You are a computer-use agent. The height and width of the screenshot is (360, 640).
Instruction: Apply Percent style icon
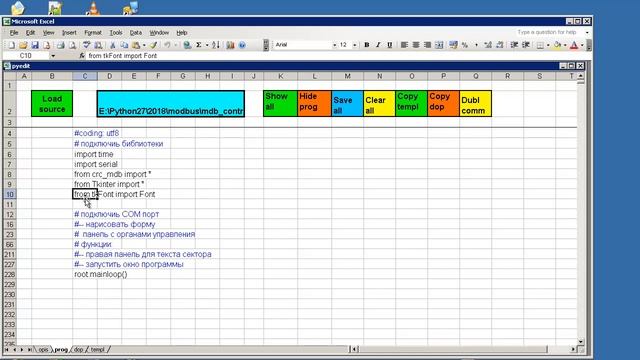click(464, 45)
